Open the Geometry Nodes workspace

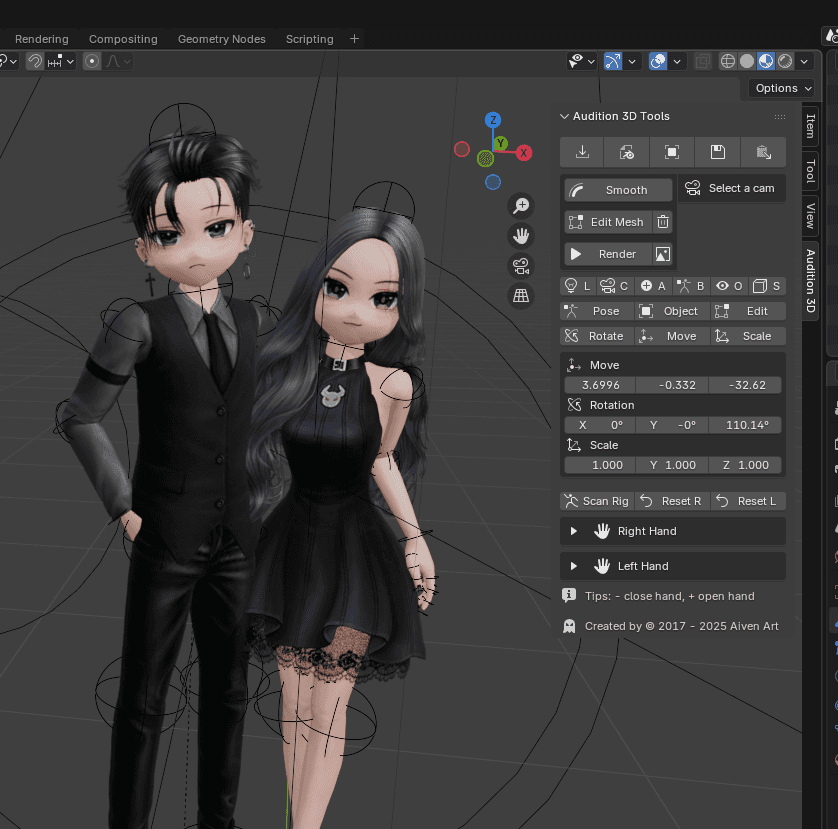click(x=221, y=39)
